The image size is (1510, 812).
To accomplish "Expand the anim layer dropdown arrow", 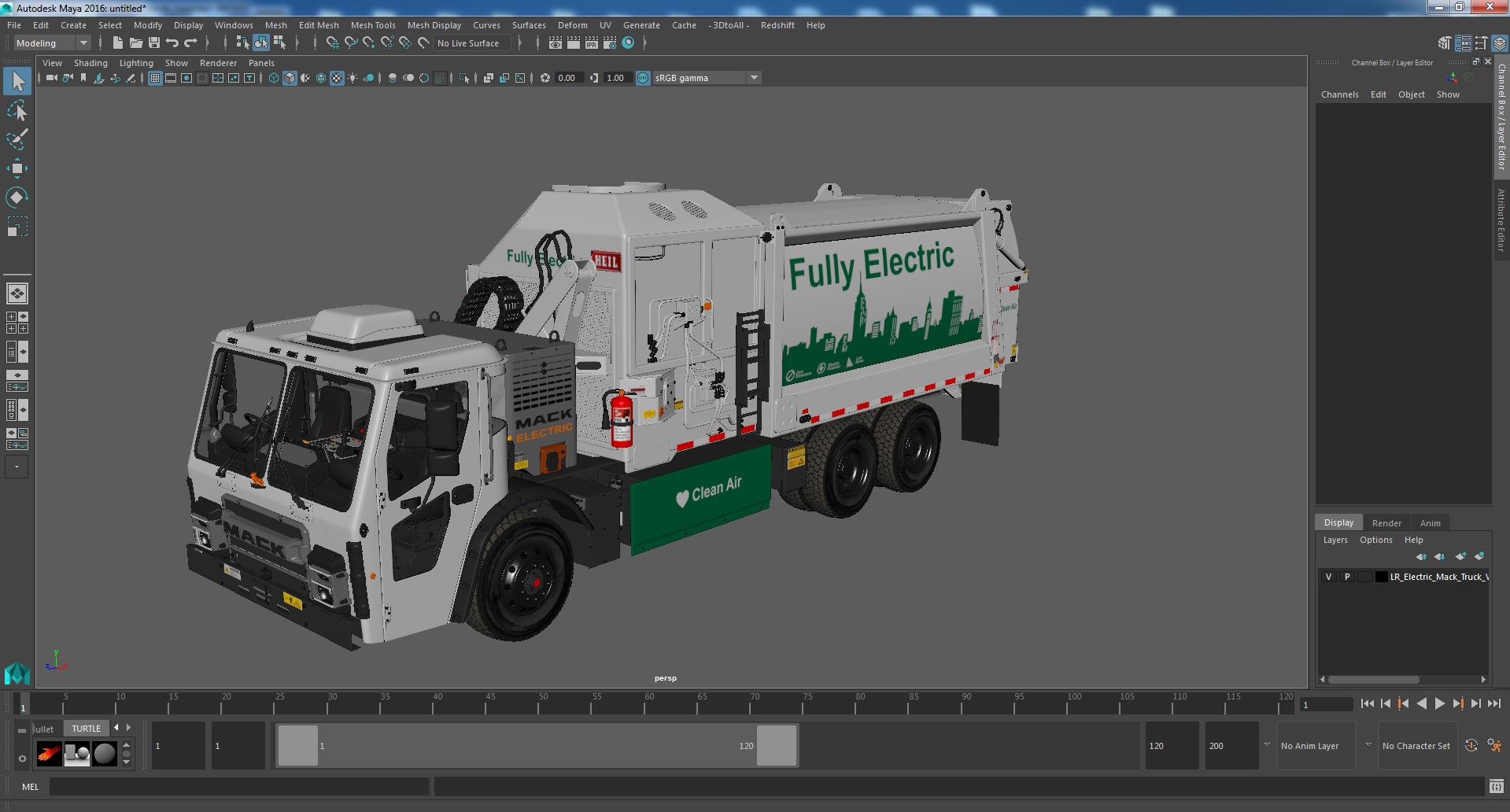I will pos(1267,745).
